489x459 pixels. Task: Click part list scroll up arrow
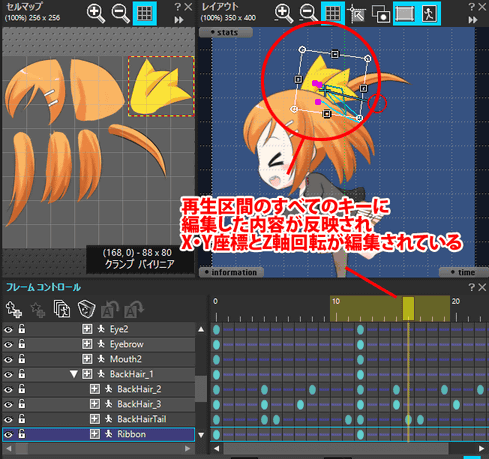click(x=201, y=329)
